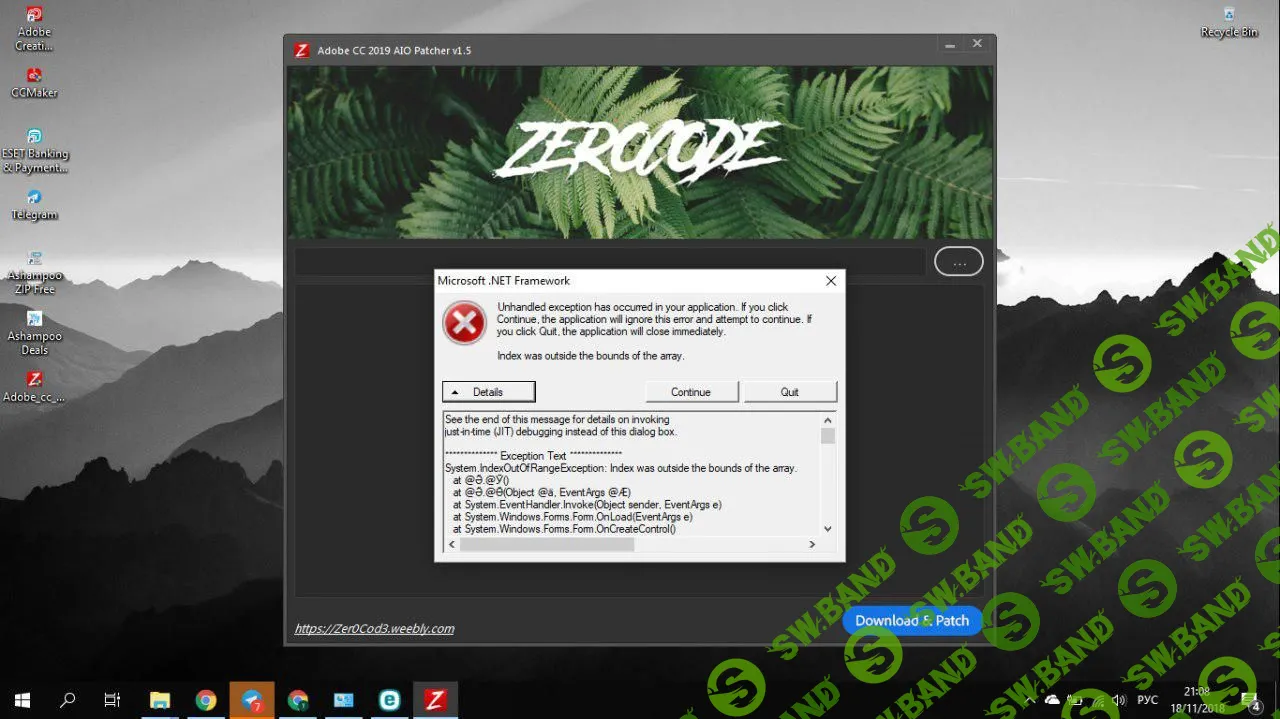
Task: Click the Download & Patch button
Action: click(912, 621)
